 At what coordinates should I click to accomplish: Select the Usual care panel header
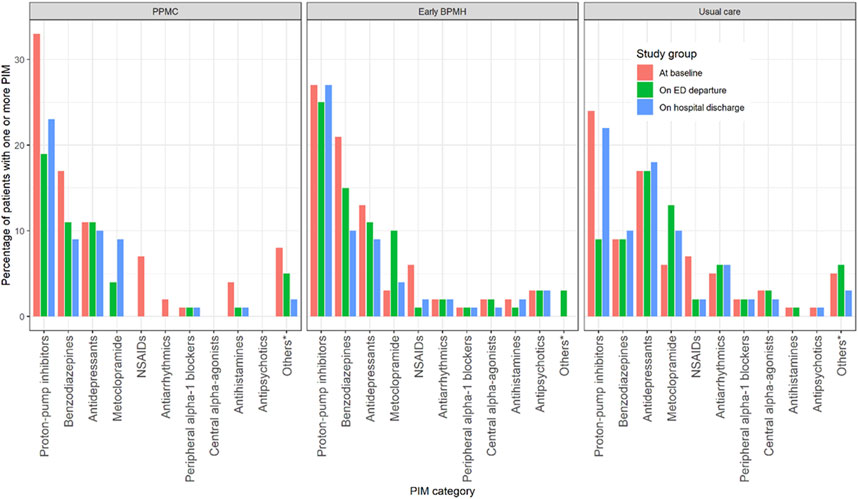(x=719, y=11)
